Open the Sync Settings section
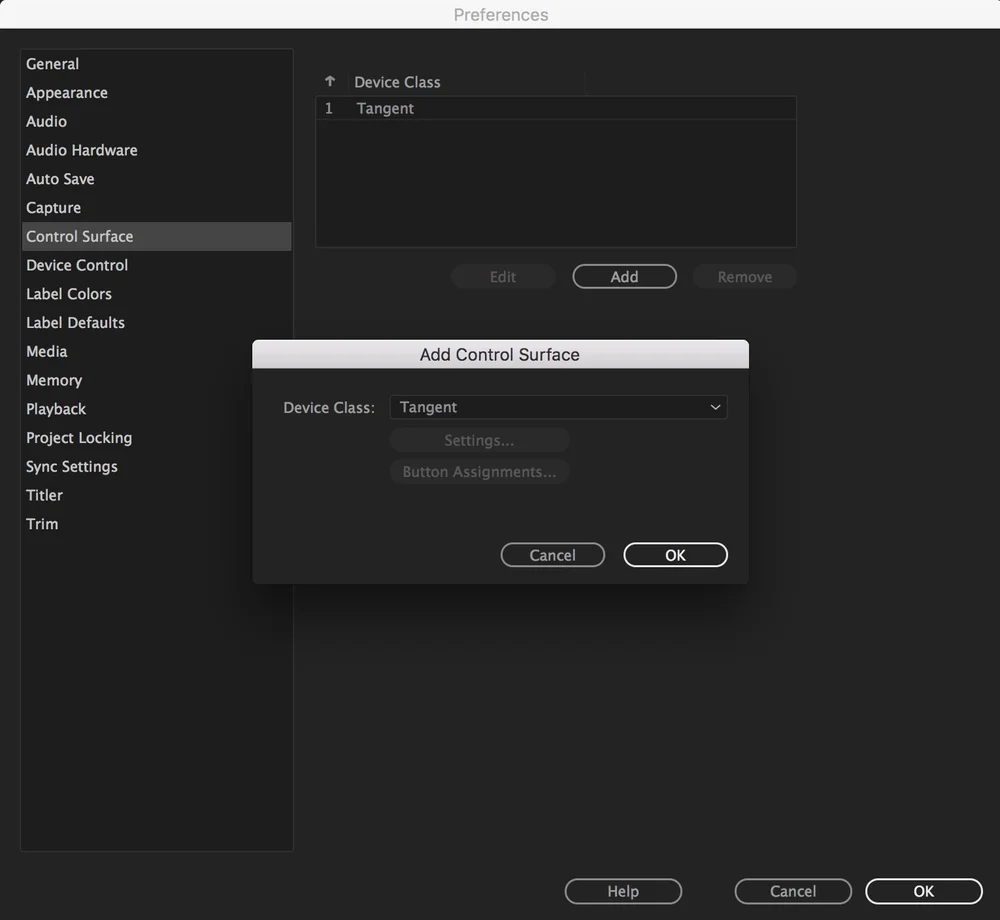Image resolution: width=1000 pixels, height=920 pixels. pos(71,466)
